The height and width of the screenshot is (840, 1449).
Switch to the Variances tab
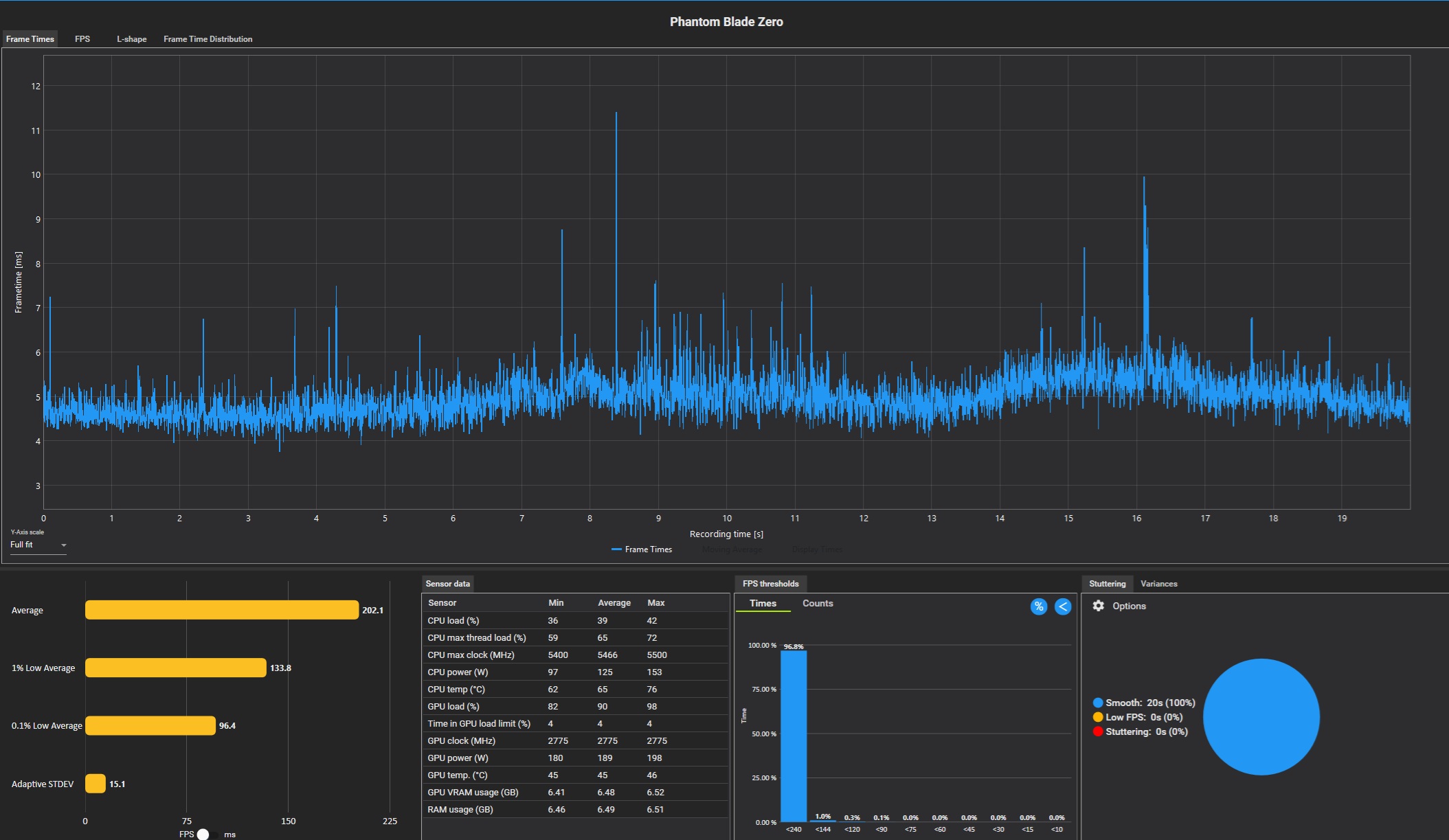point(1158,584)
